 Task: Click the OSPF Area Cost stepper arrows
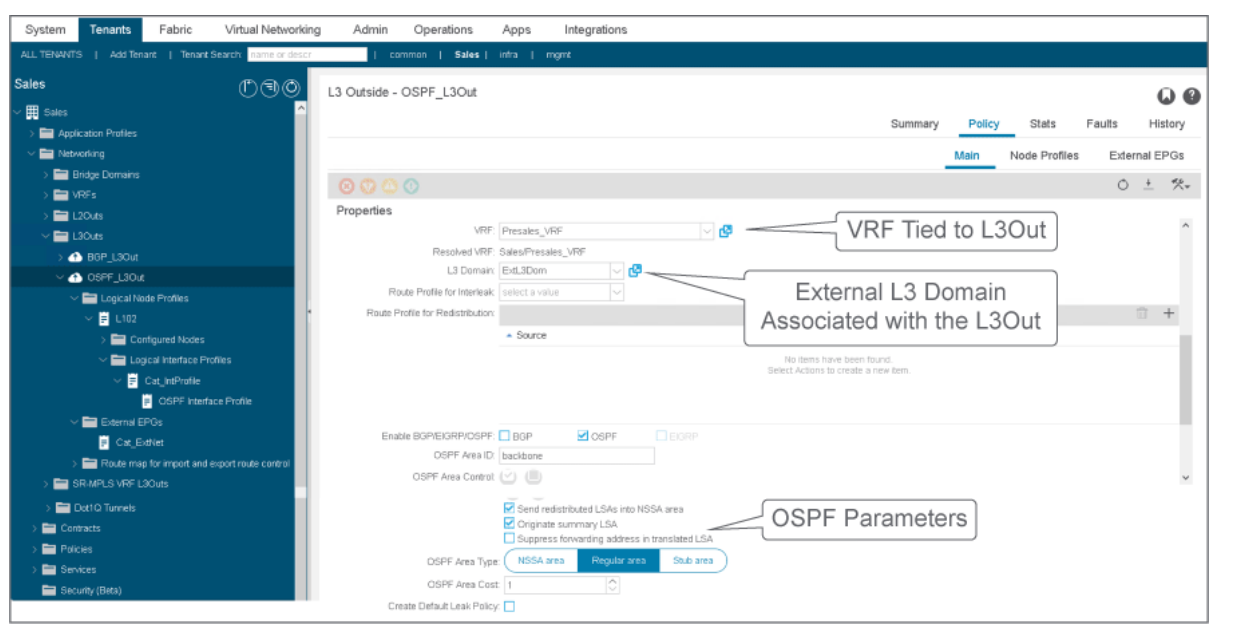click(613, 584)
